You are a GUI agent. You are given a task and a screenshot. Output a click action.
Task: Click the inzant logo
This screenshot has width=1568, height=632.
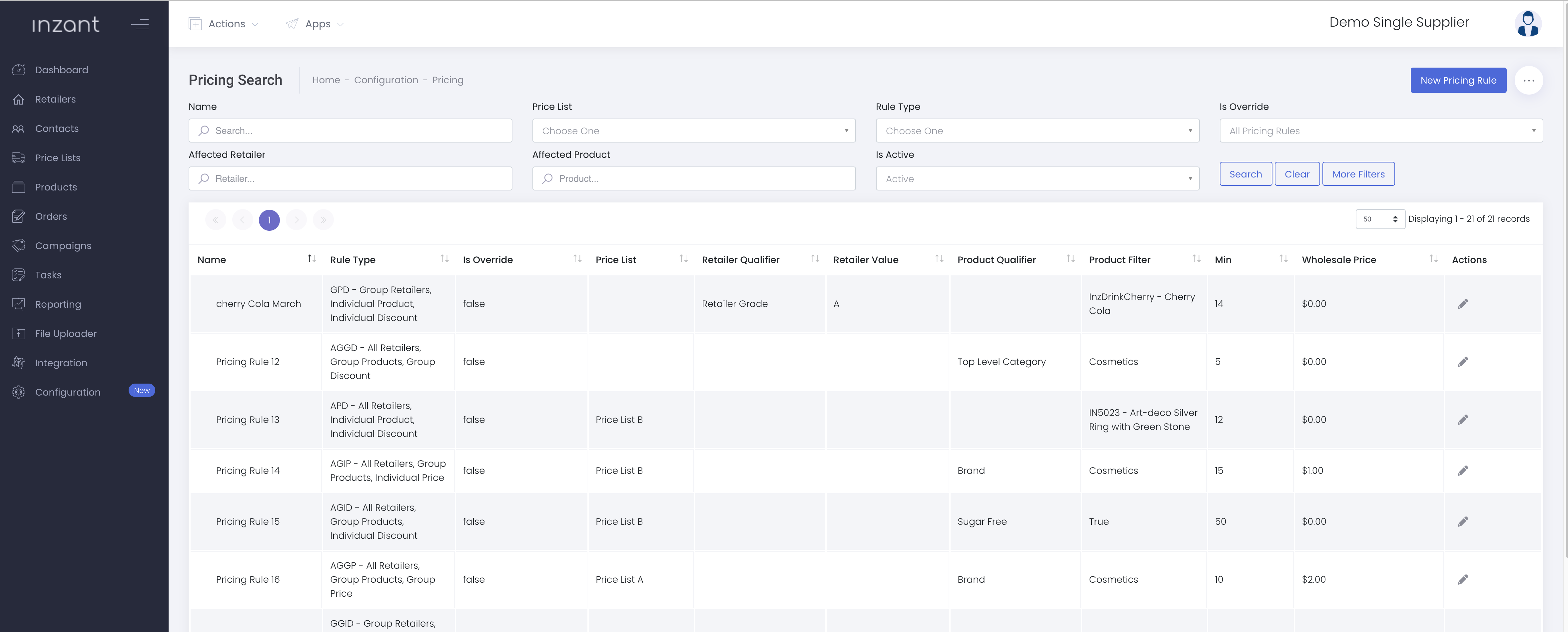point(66,24)
